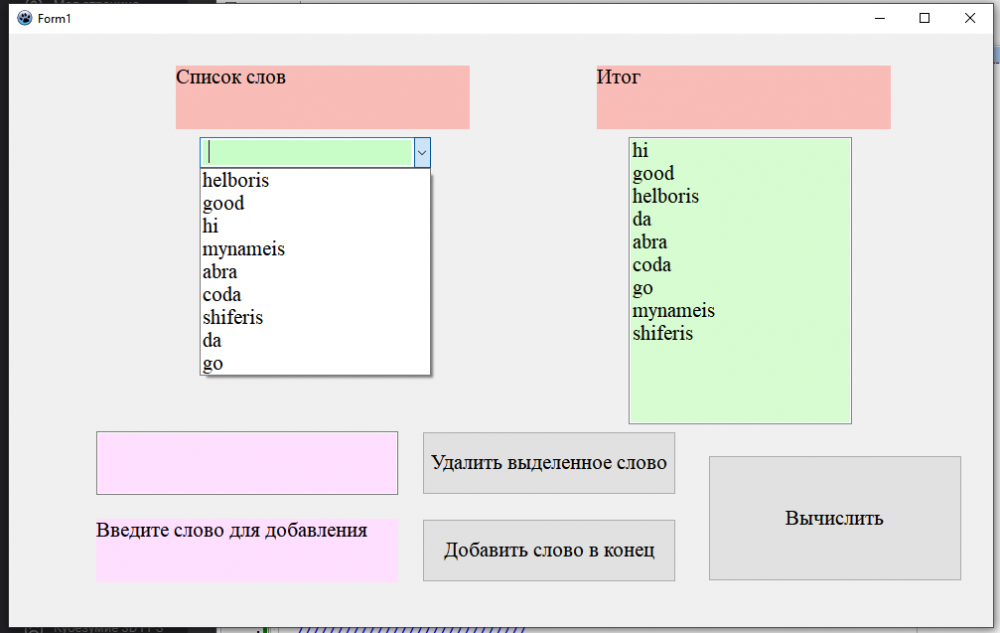Pick 'shiferis' in the dropdown list
The image size is (1000, 633).
[x=315, y=317]
